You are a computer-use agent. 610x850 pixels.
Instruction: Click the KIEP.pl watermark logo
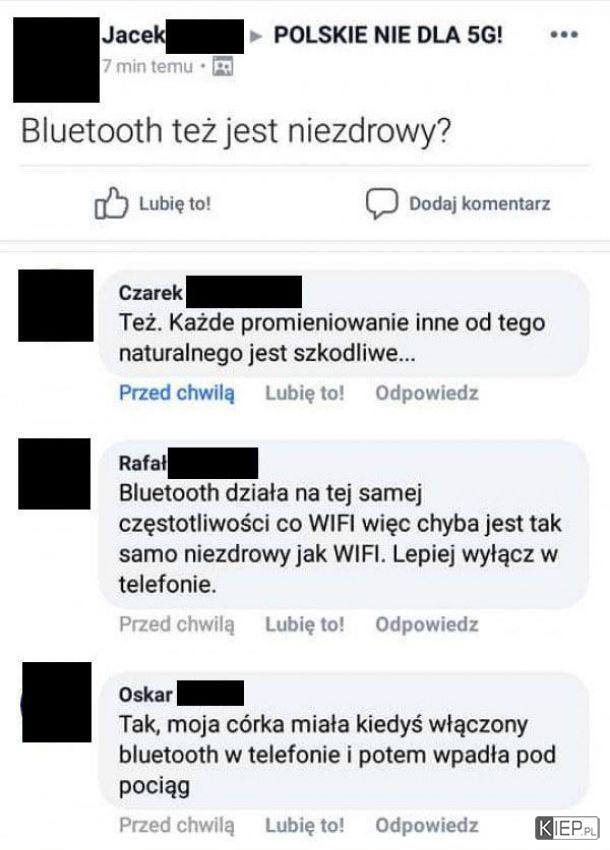click(567, 828)
